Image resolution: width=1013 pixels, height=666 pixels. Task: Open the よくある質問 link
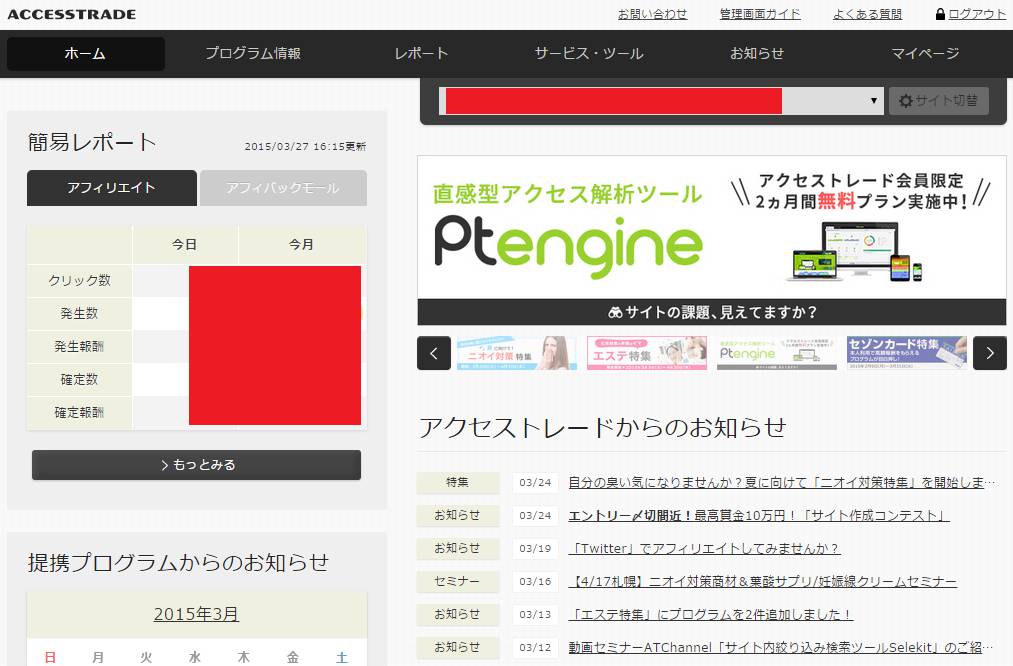pyautogui.click(x=867, y=14)
